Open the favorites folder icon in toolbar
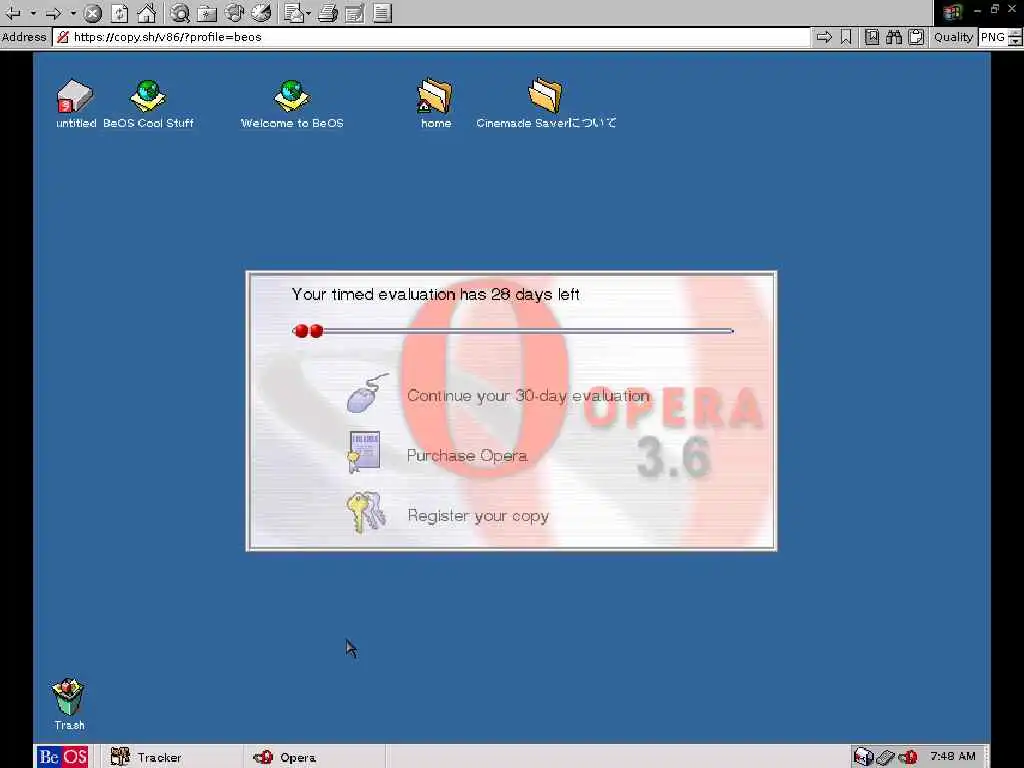 click(x=207, y=12)
